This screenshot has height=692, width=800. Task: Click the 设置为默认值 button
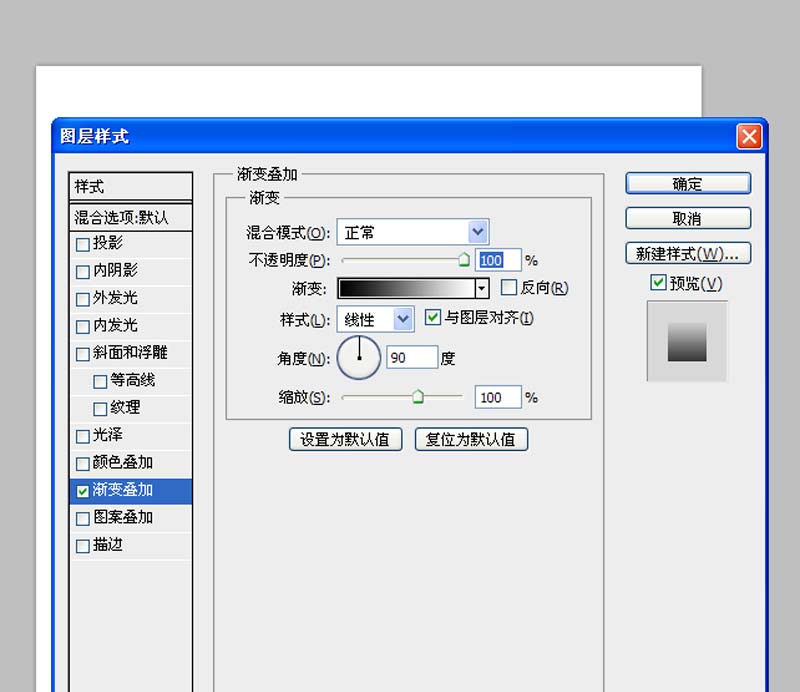click(x=345, y=439)
